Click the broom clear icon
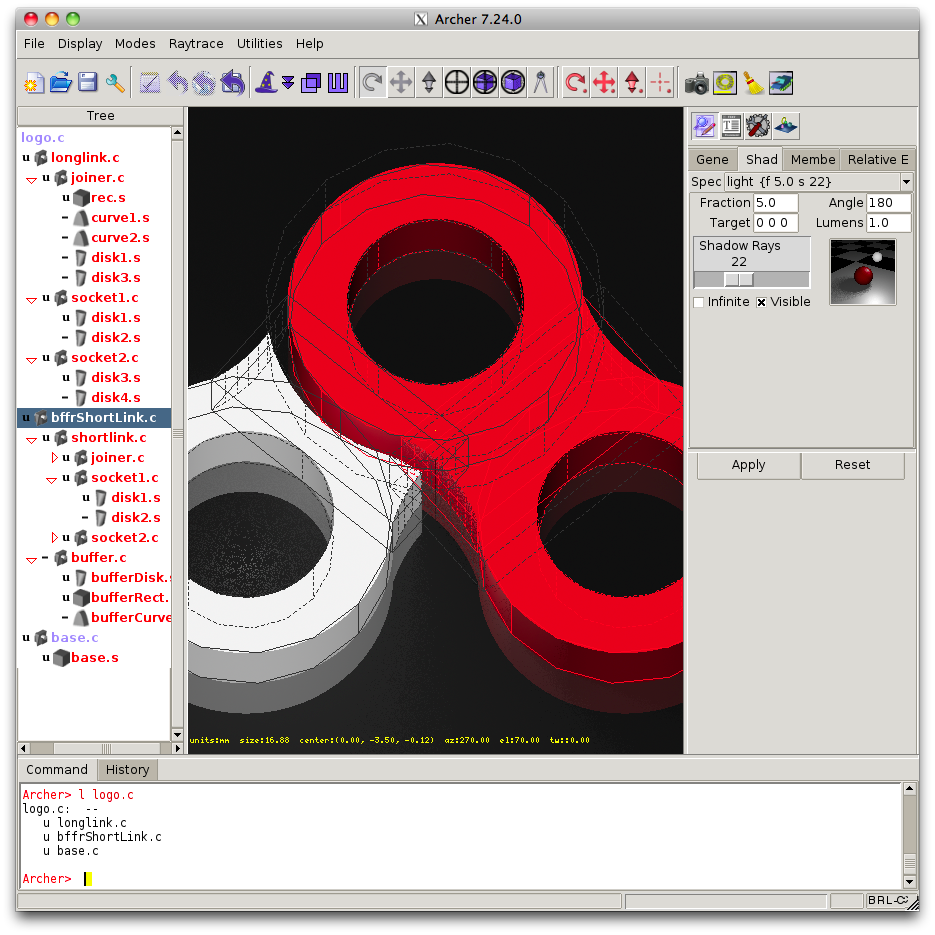935x935 pixels. (x=753, y=83)
